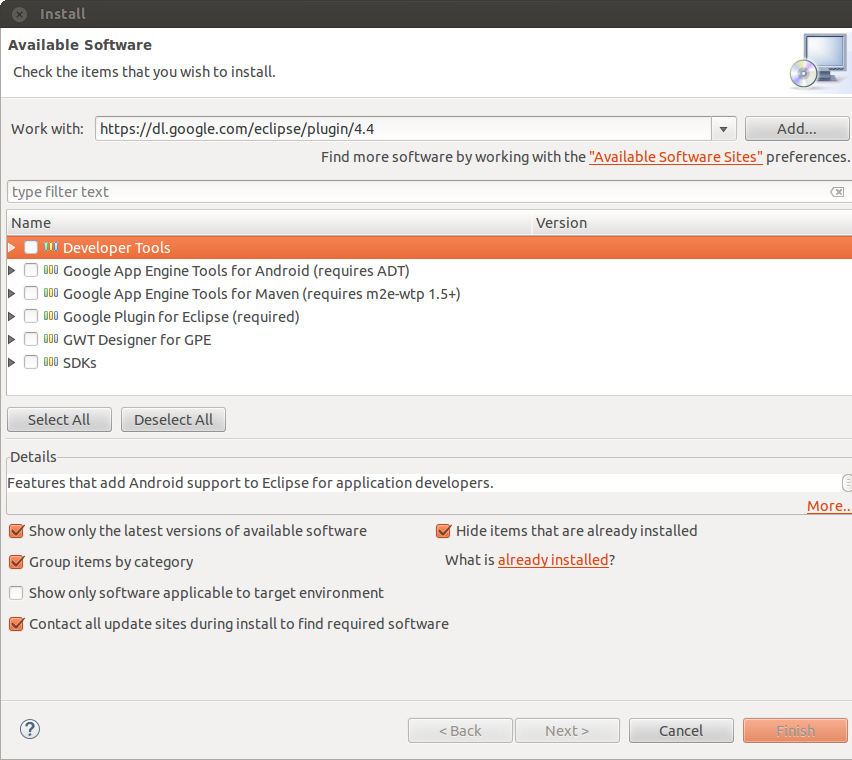The image size is (852, 760).
Task: Click the help question mark icon
Action: tap(30, 730)
